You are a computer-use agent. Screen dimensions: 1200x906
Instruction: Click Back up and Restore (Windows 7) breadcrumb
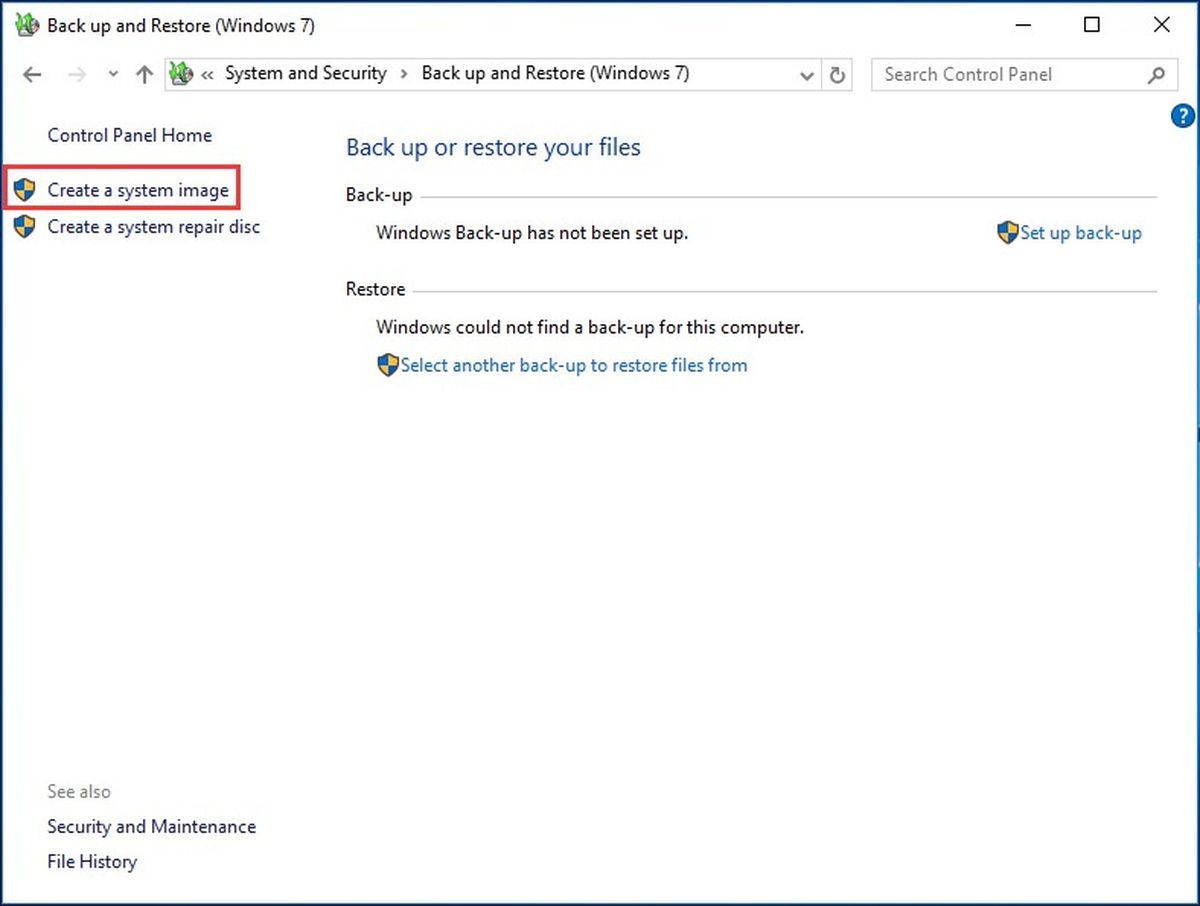pos(555,73)
